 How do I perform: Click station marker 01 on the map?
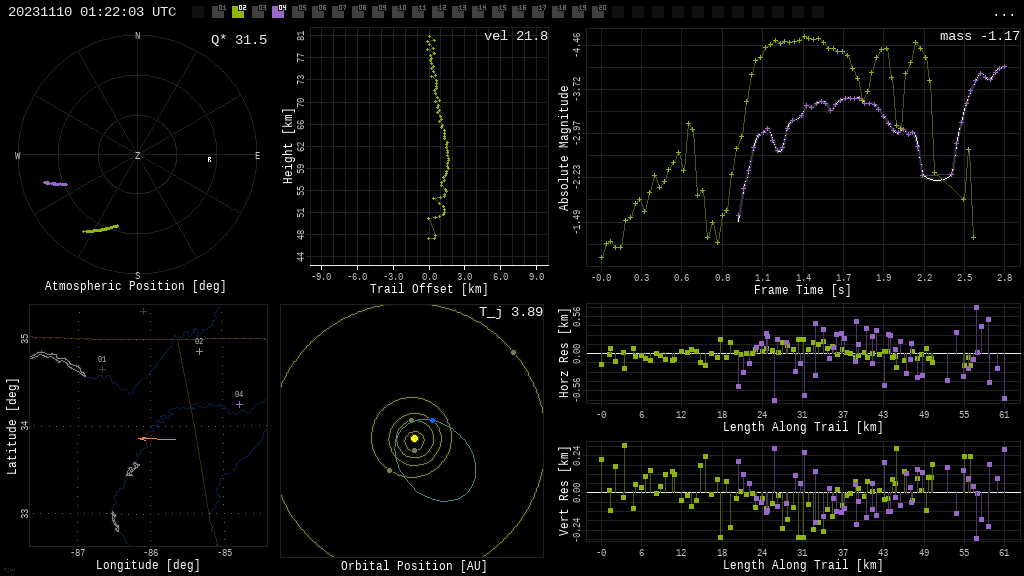[103, 370]
